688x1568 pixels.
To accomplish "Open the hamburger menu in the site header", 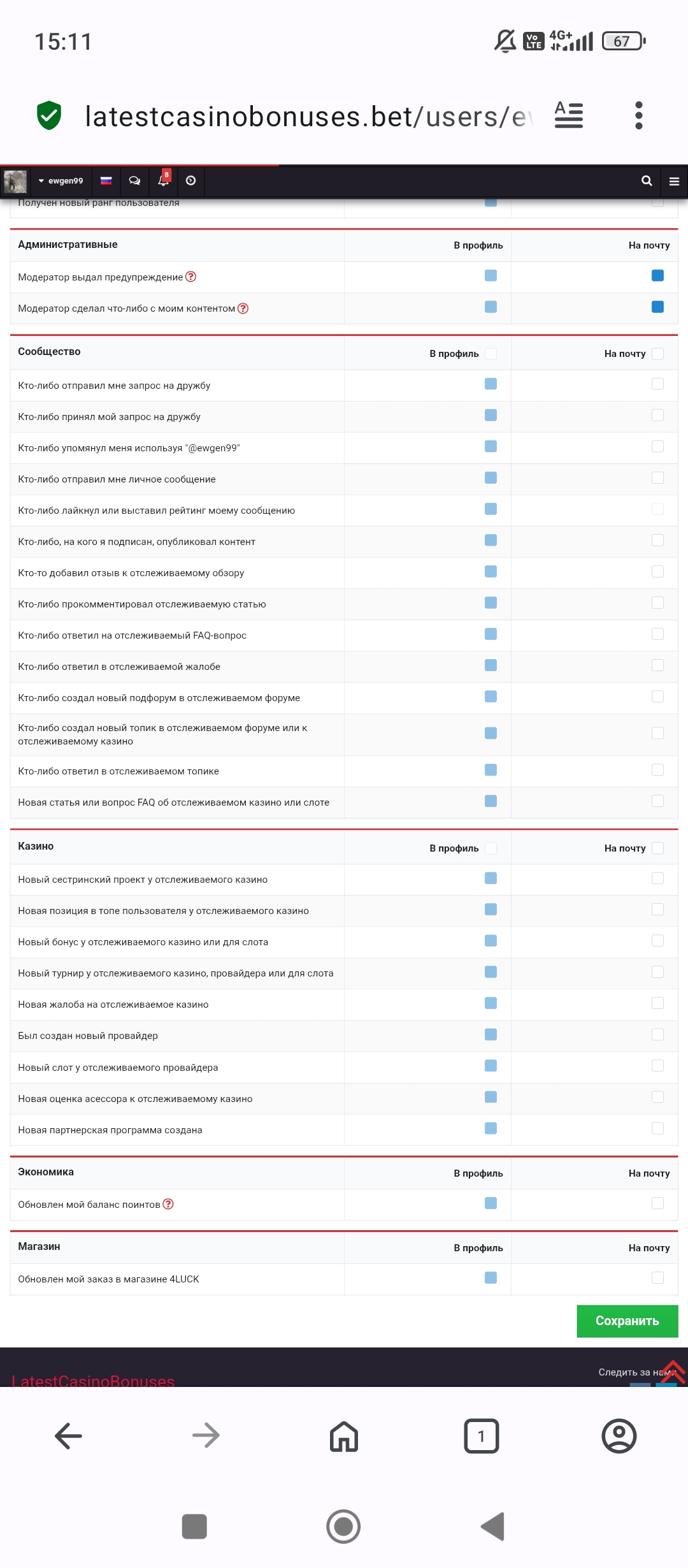I will [x=674, y=181].
